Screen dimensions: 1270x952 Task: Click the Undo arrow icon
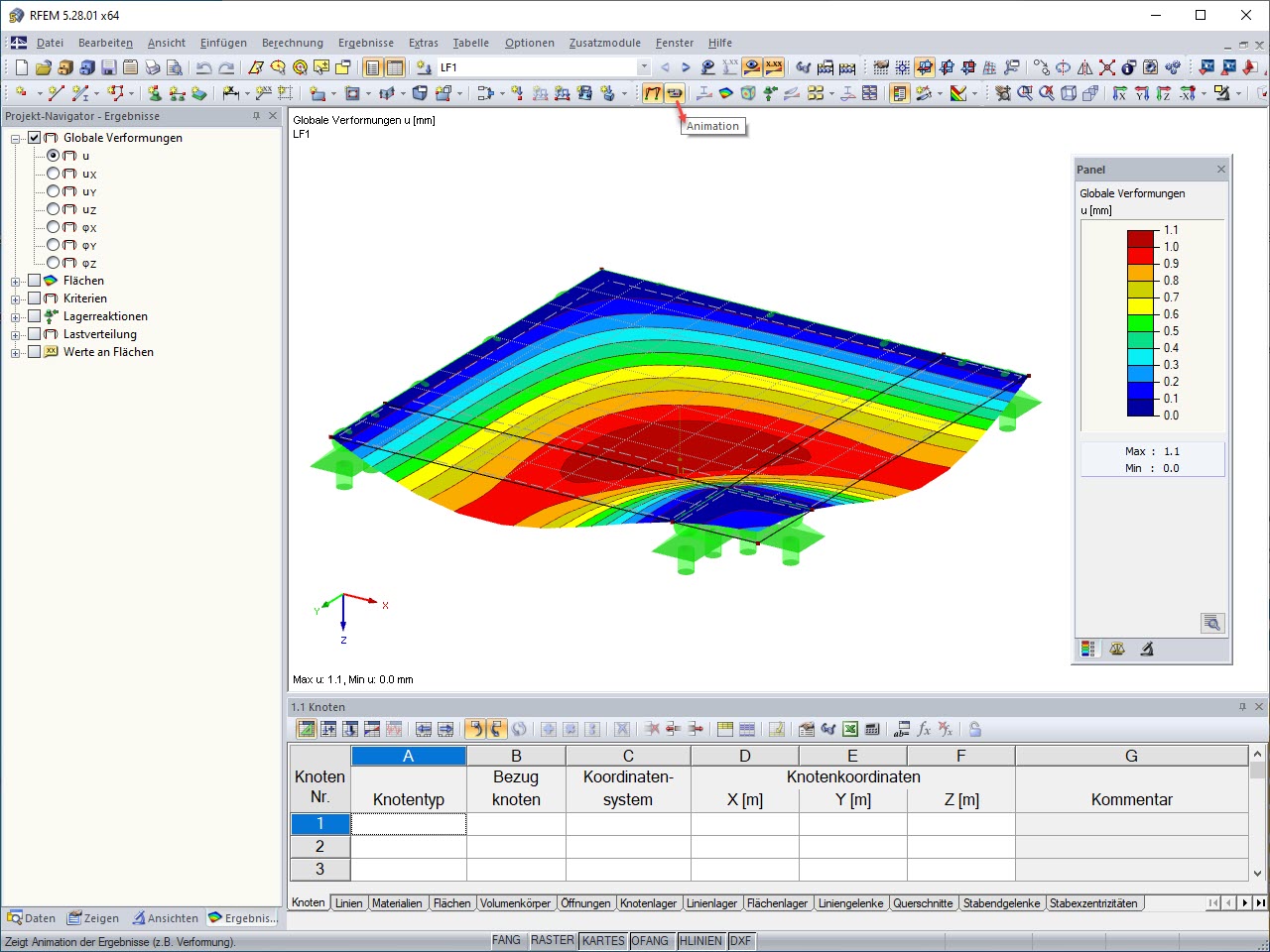coord(203,67)
